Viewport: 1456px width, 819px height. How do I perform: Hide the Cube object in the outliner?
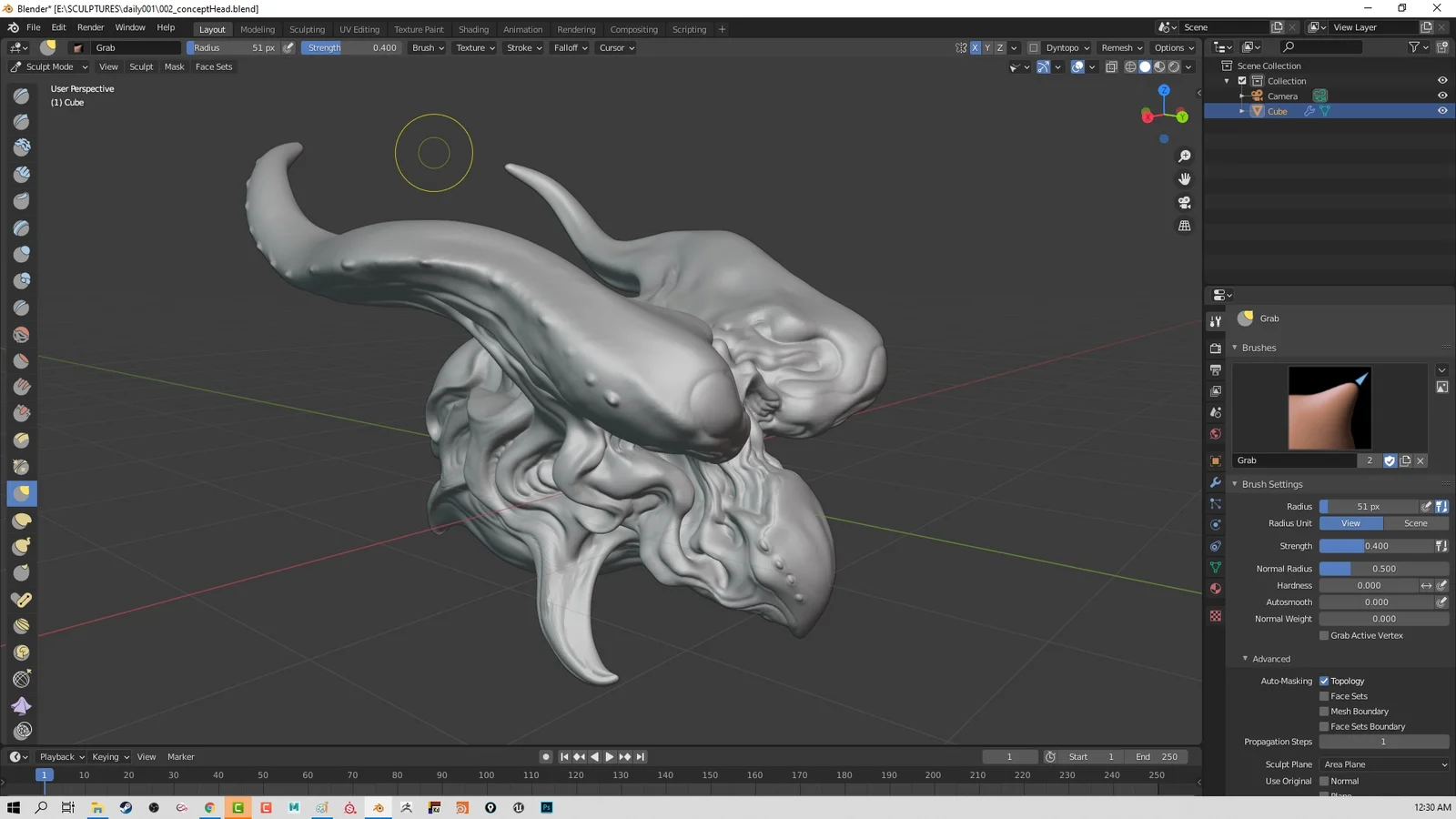(1441, 110)
